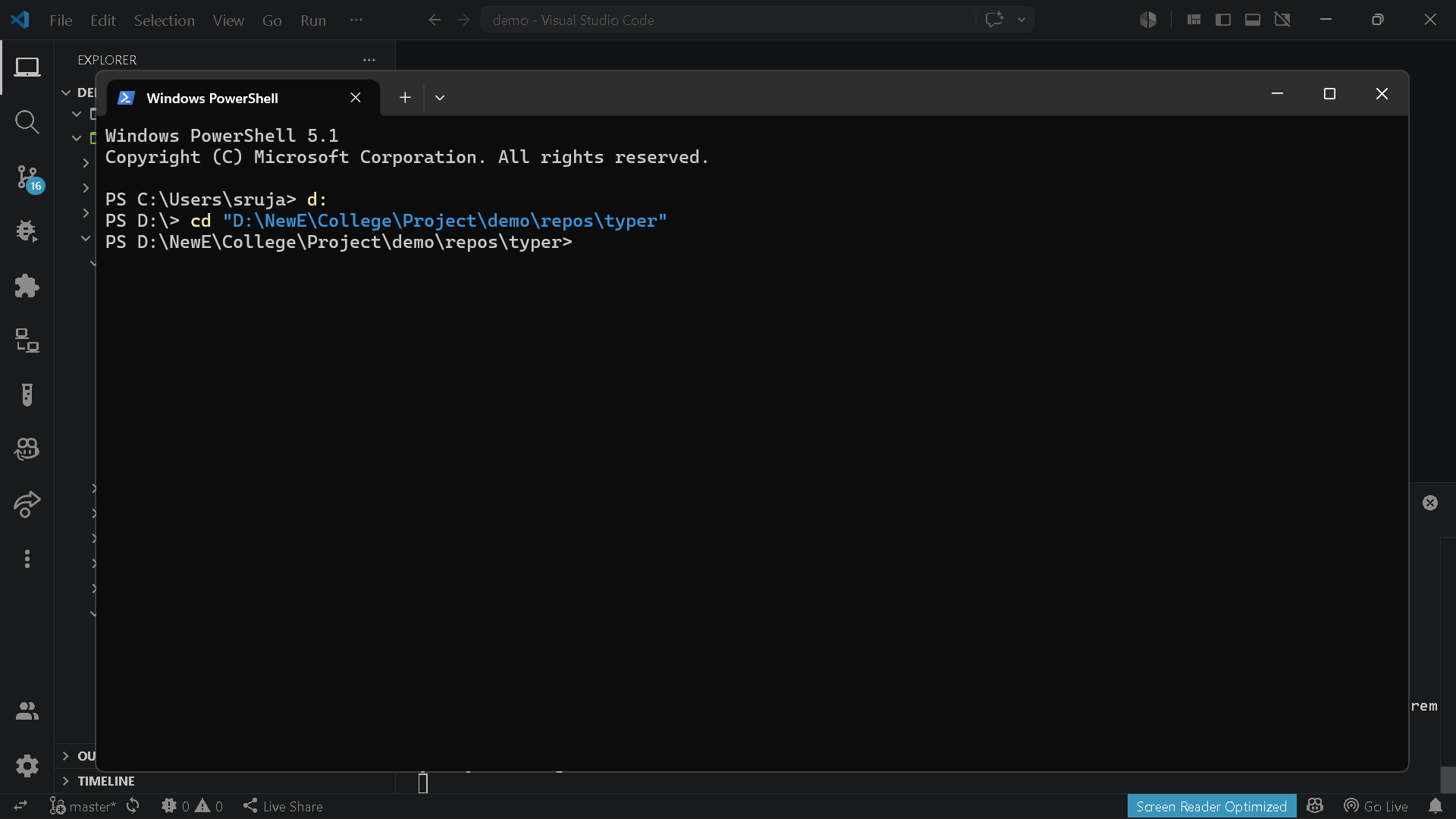Open Source Control view with 16 badge
The height and width of the screenshot is (819, 1456).
(29, 178)
